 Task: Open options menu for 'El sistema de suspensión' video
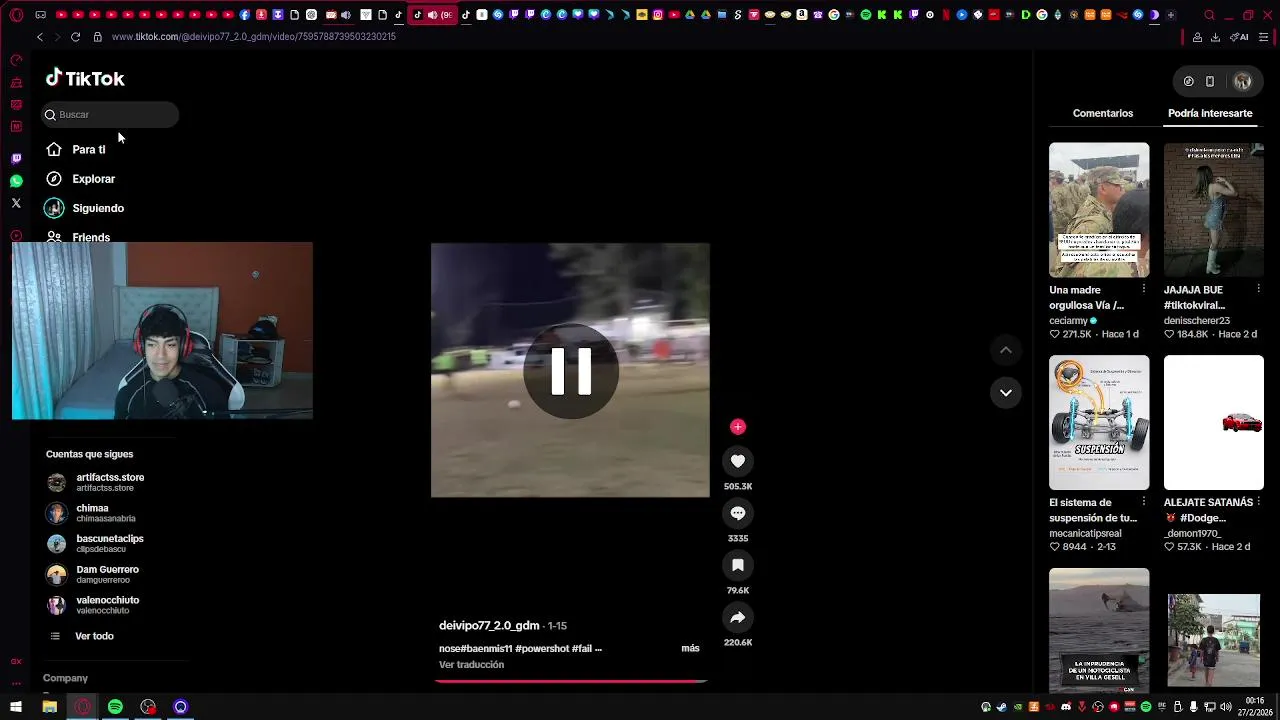pos(1144,502)
